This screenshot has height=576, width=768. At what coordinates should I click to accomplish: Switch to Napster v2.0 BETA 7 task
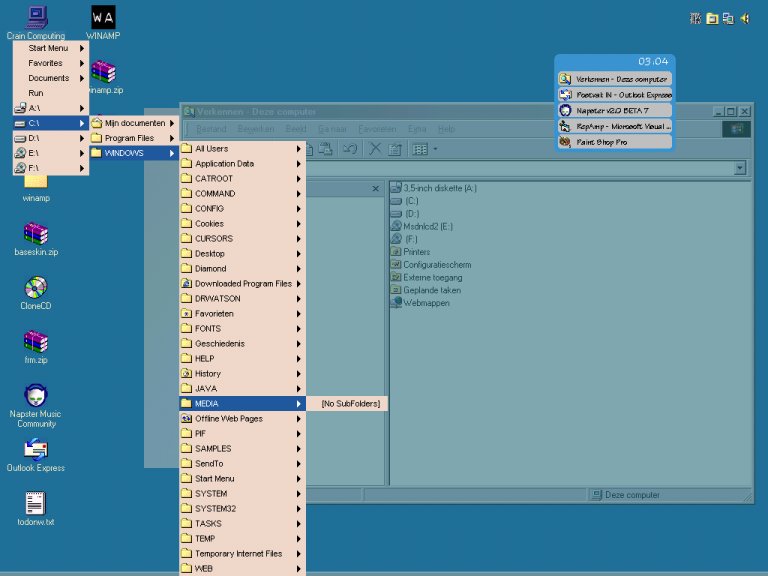(614, 110)
